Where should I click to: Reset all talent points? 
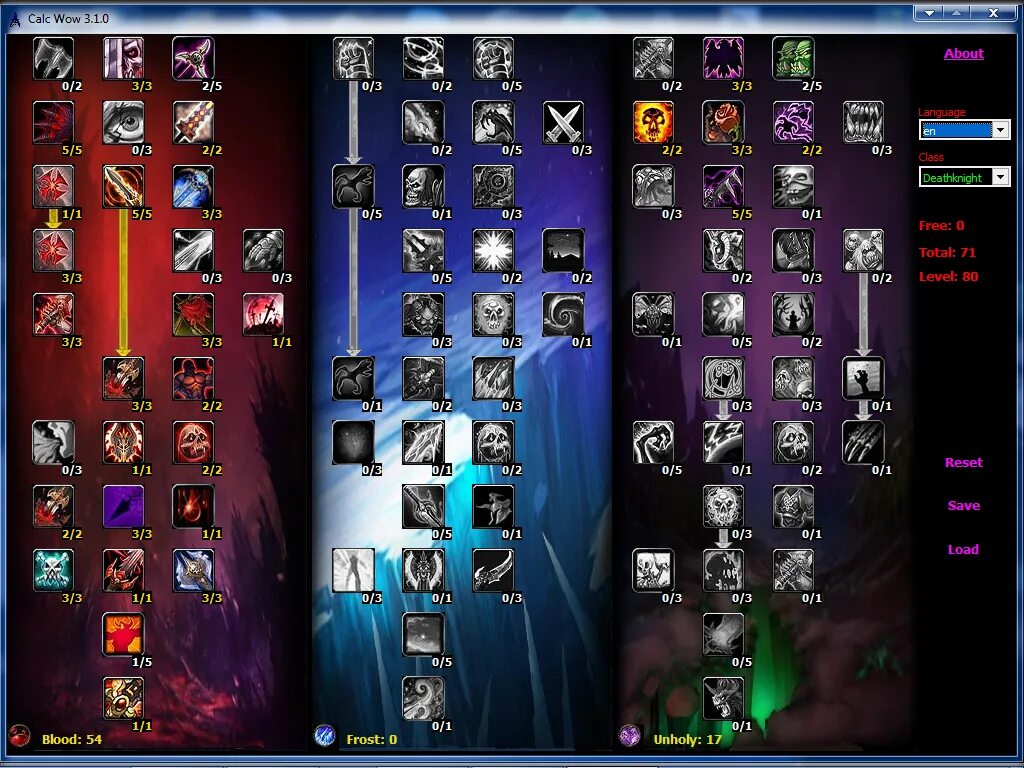[963, 462]
